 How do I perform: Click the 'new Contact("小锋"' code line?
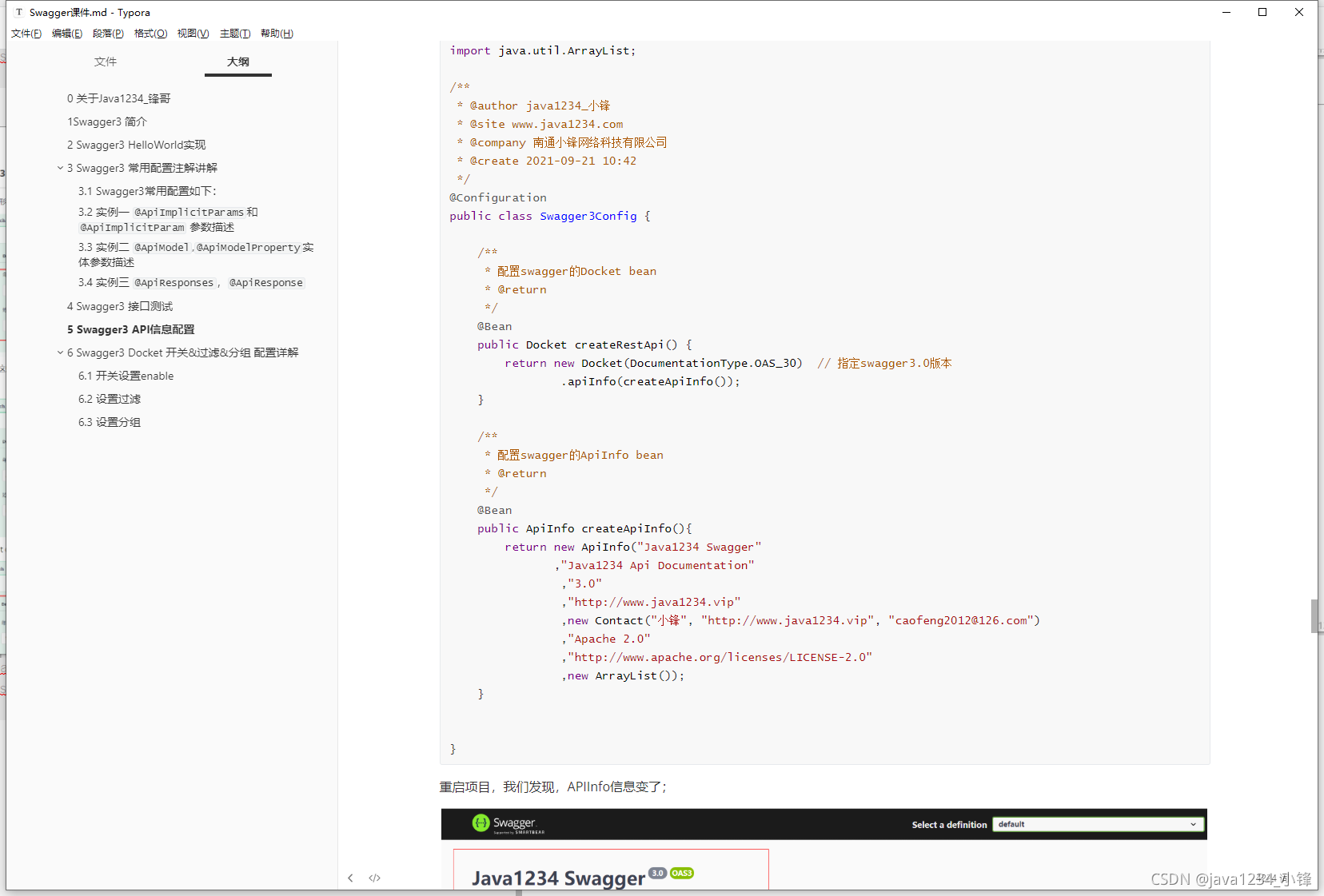pyautogui.click(x=800, y=620)
